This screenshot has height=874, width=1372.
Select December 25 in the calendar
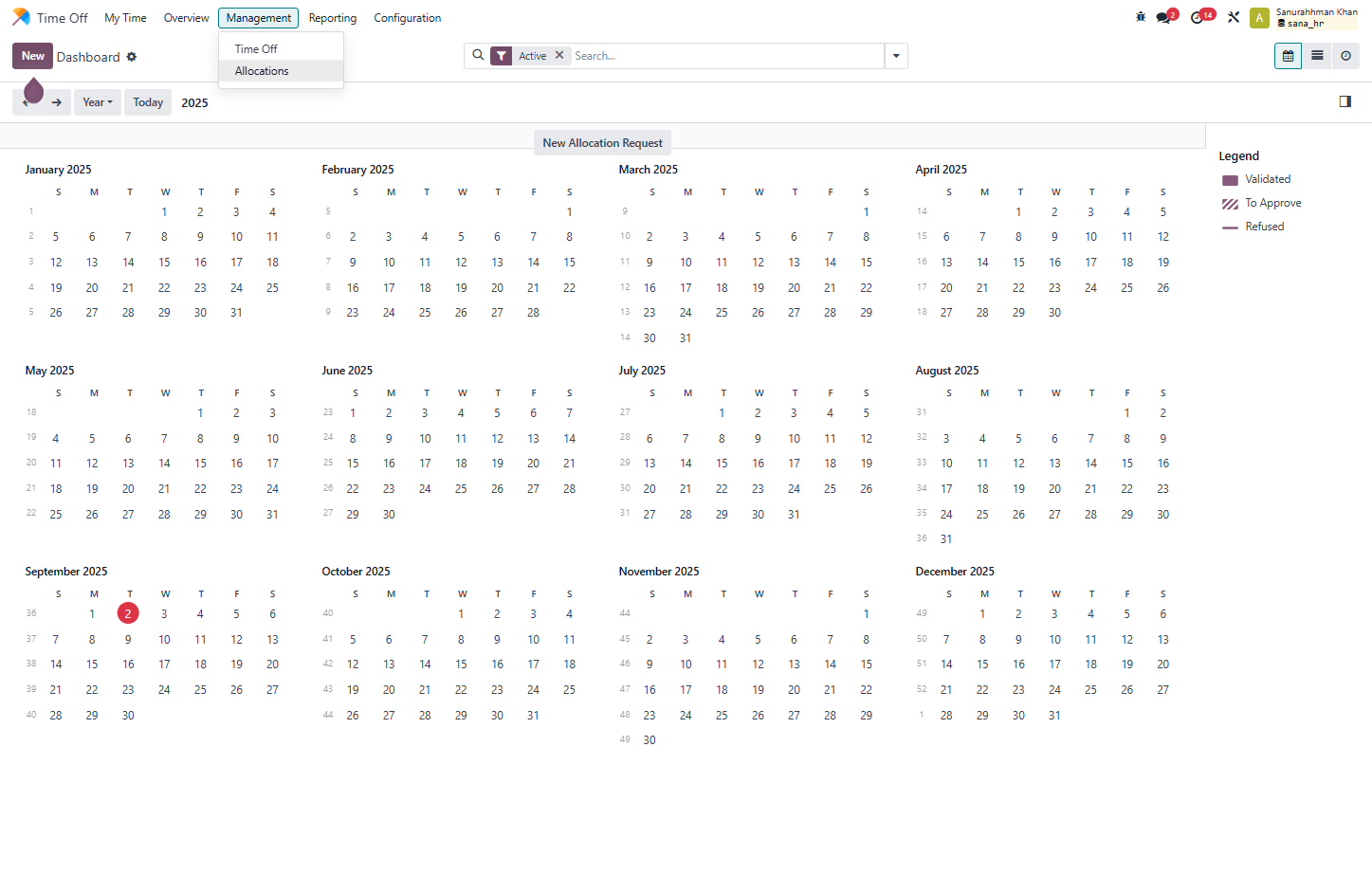[1090, 690]
